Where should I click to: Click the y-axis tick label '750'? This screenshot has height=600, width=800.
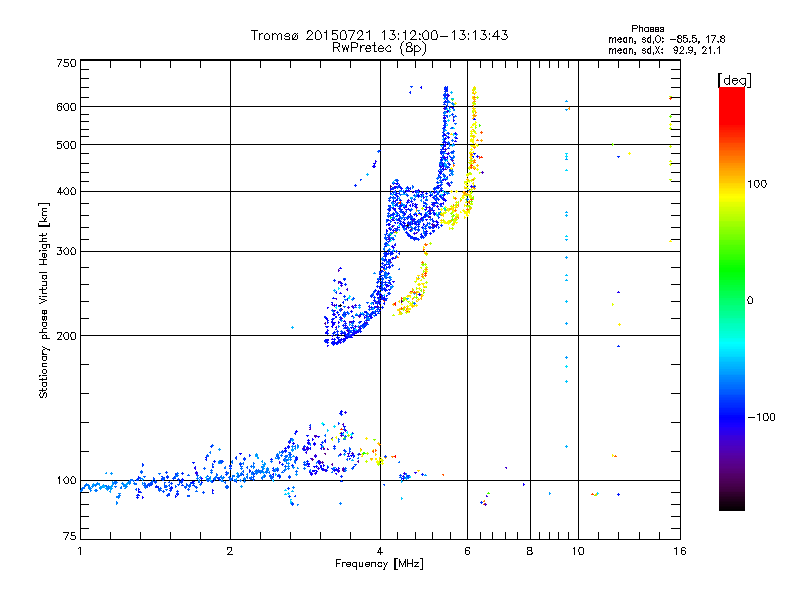tap(67, 63)
